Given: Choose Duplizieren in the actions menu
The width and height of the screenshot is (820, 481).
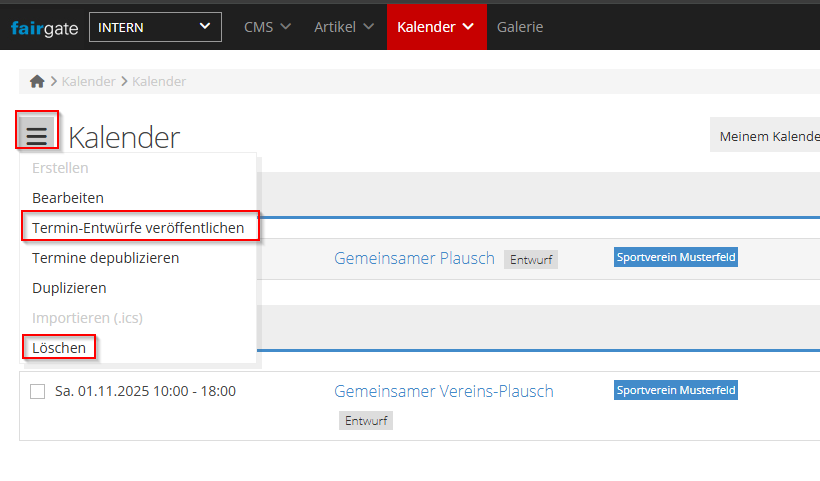Looking at the screenshot, I should point(69,288).
